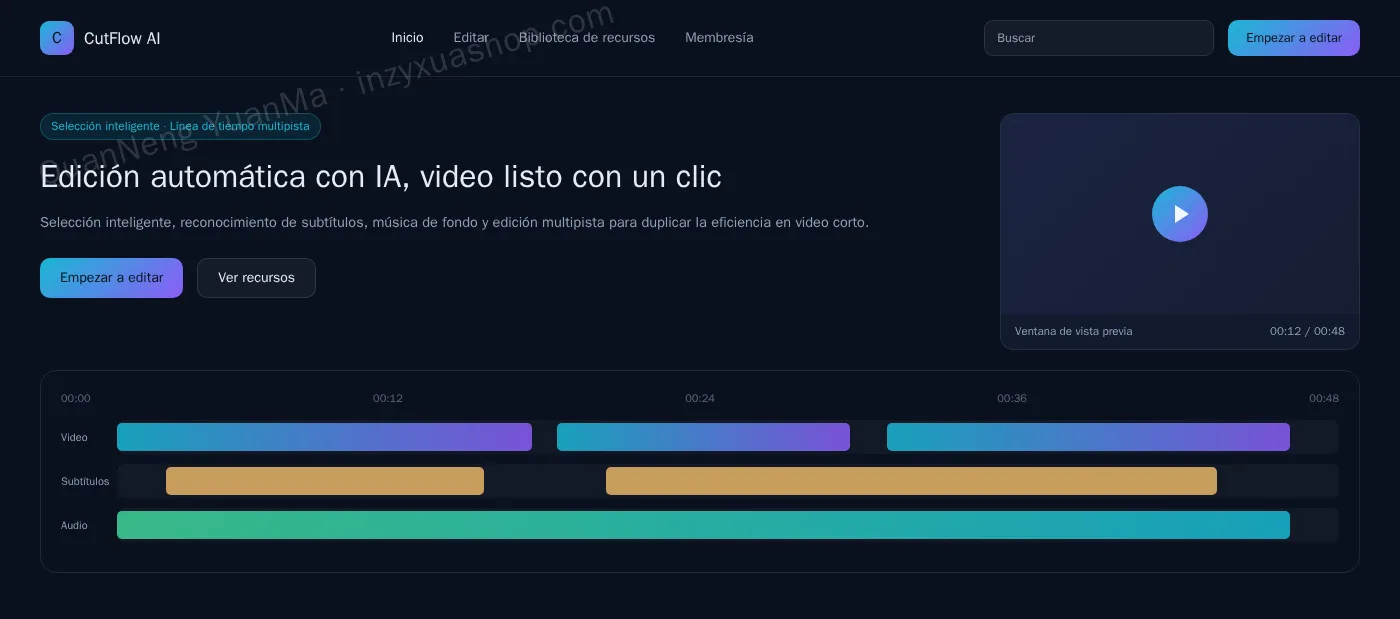
Task: Jump to the 00:24 timeline marker
Action: click(700, 398)
